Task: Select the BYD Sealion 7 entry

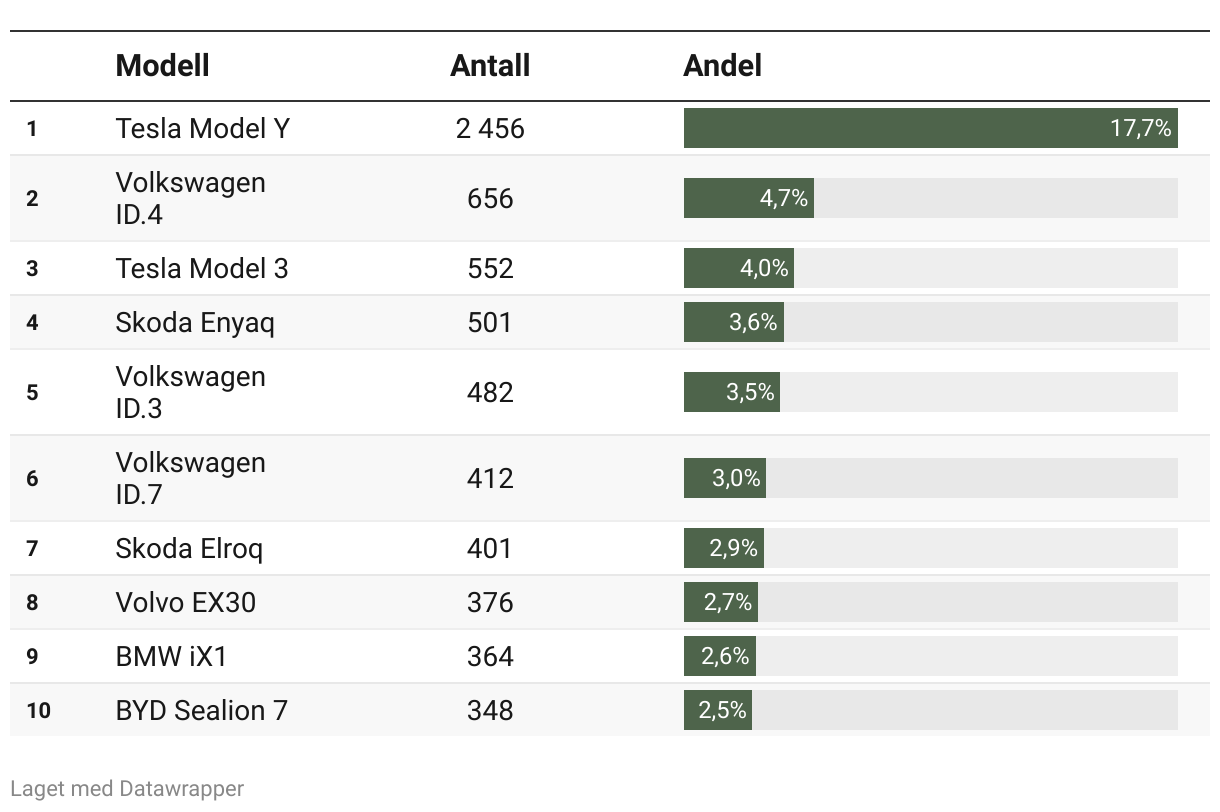Action: click(201, 710)
